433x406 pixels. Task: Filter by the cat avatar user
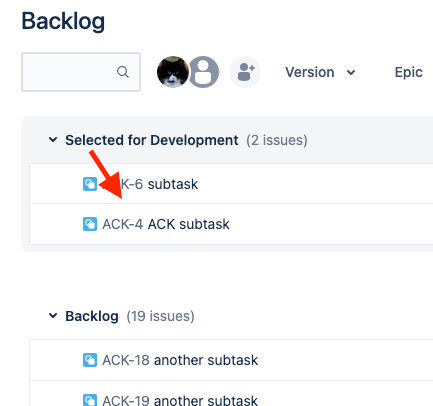click(173, 72)
